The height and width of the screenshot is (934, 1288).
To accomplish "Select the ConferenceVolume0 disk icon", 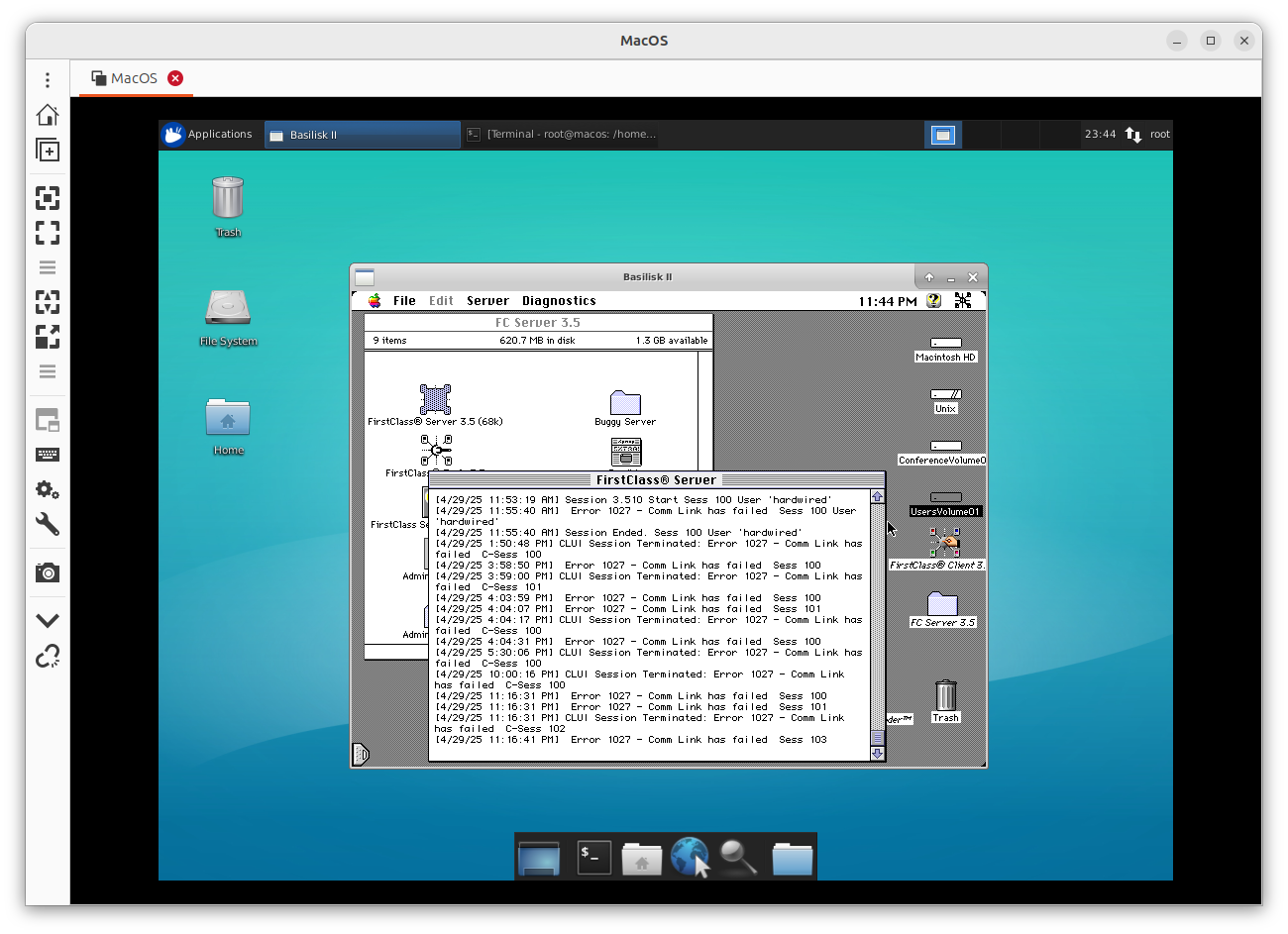I will point(945,447).
